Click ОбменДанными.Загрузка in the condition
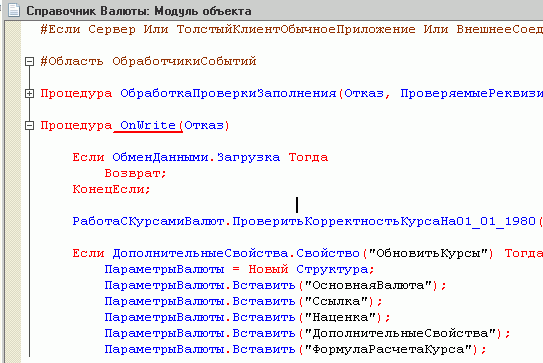Image resolution: width=543 pixels, height=363 pixels. (196, 158)
